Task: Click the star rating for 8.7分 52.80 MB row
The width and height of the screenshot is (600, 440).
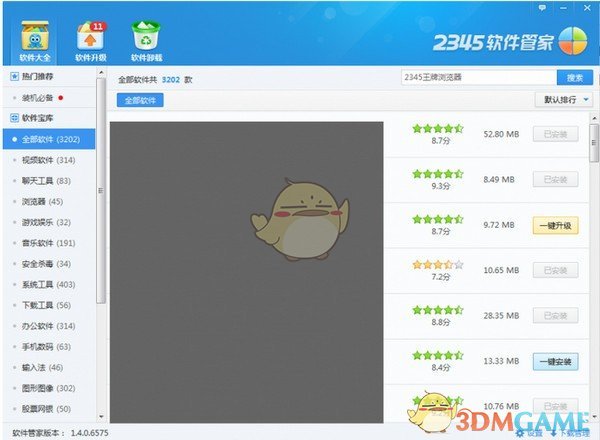Action: coord(438,129)
